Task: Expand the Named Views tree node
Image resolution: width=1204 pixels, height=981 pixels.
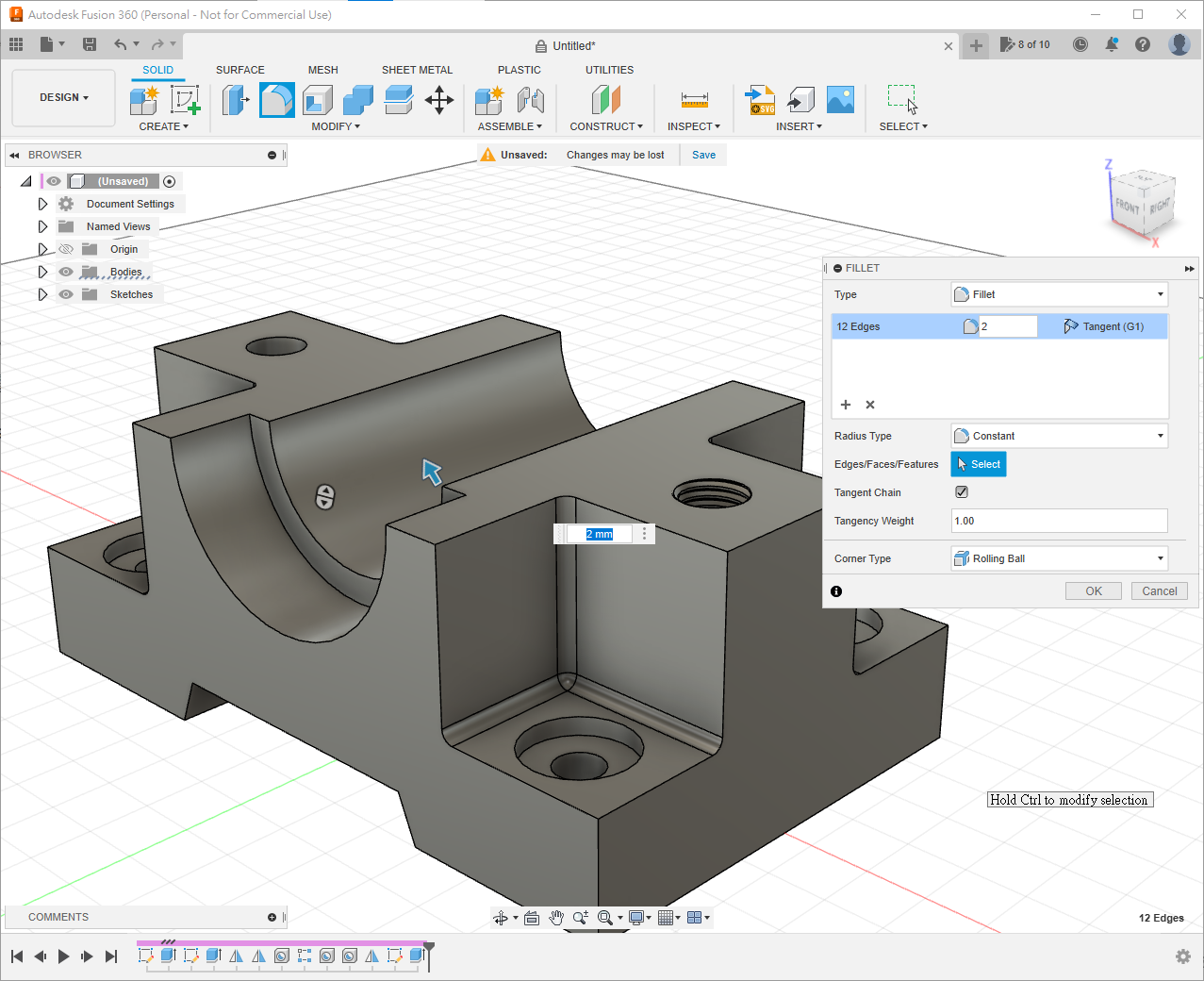Action: (x=42, y=226)
